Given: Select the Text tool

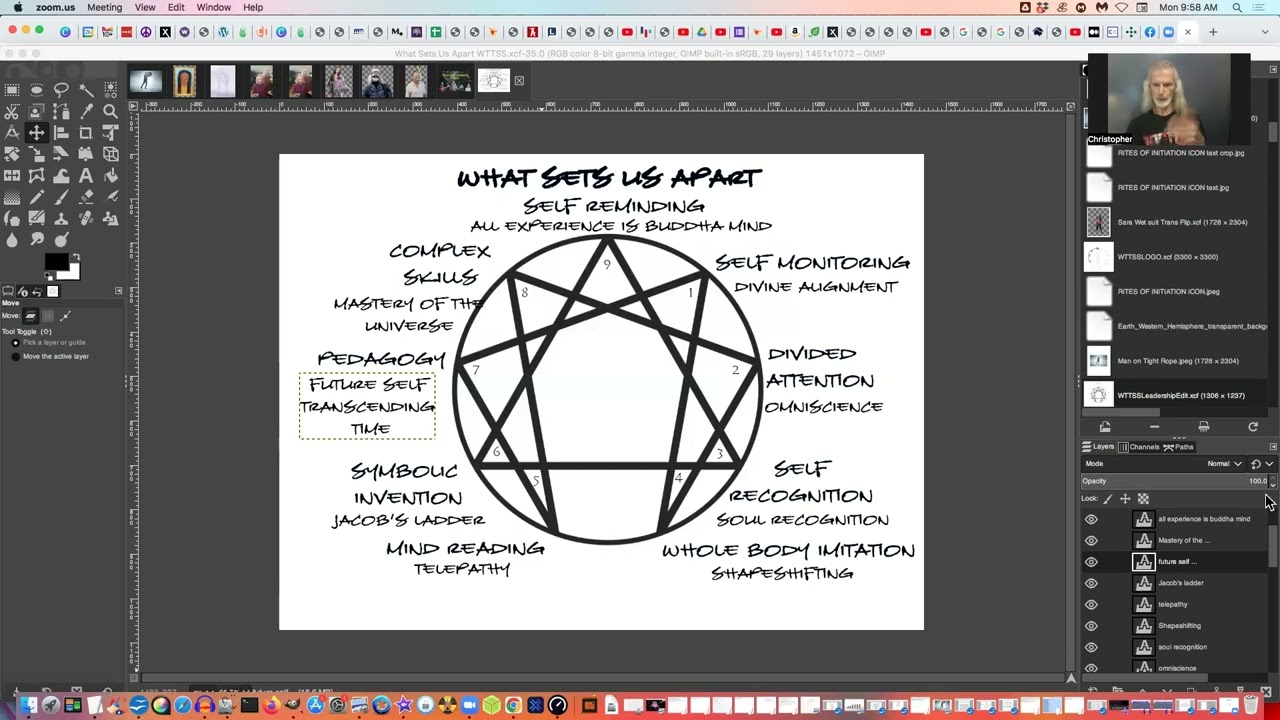Looking at the screenshot, I should [x=86, y=175].
